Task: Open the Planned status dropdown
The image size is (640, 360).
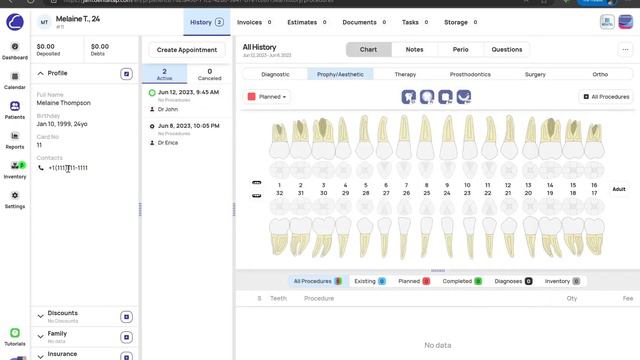Action: tap(267, 97)
